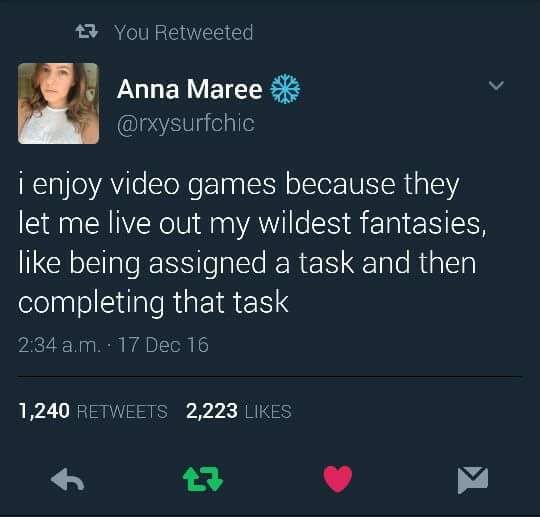View the 2,223 likes list

239,411
